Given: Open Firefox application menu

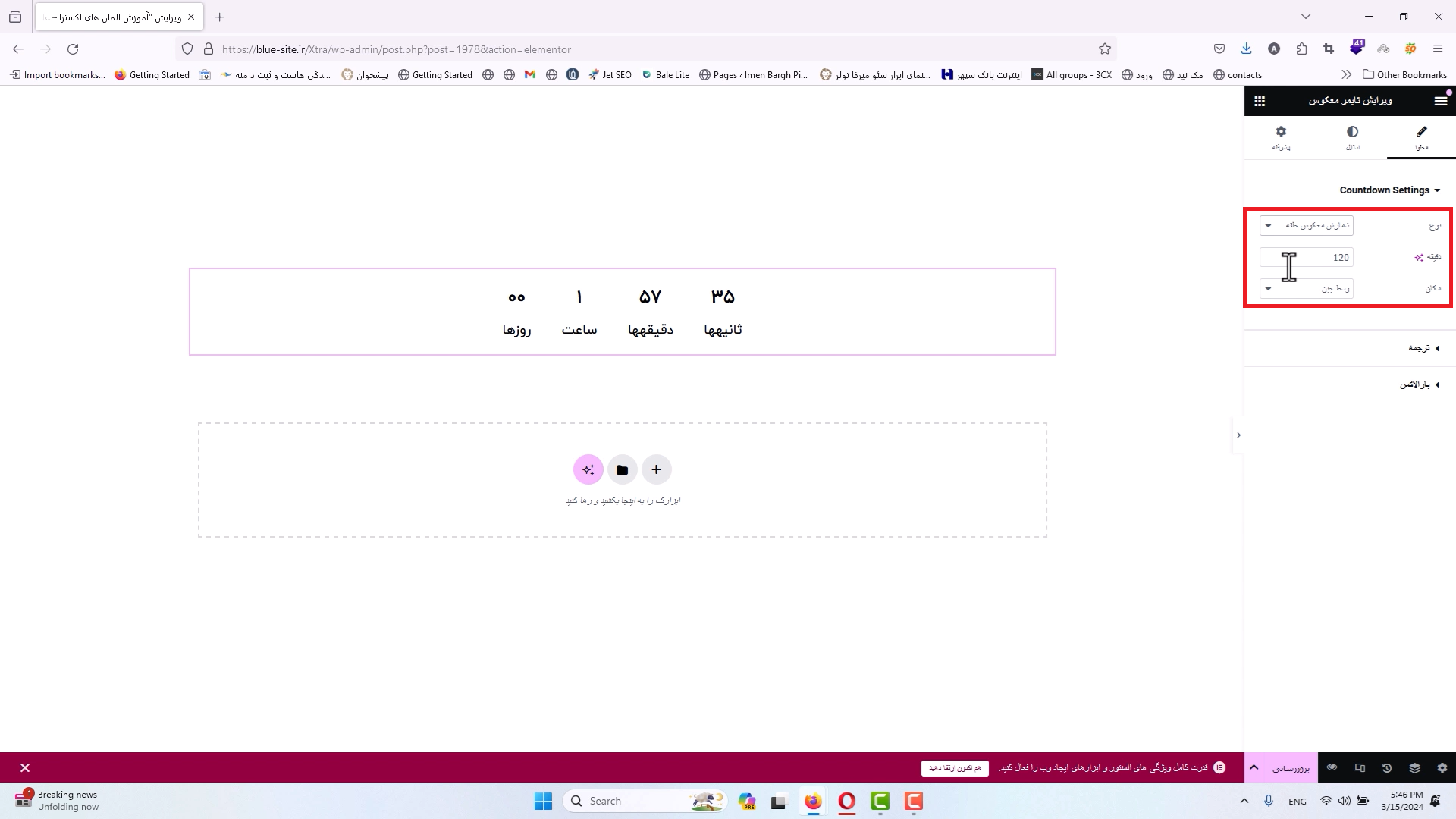Looking at the screenshot, I should click(x=1438, y=49).
